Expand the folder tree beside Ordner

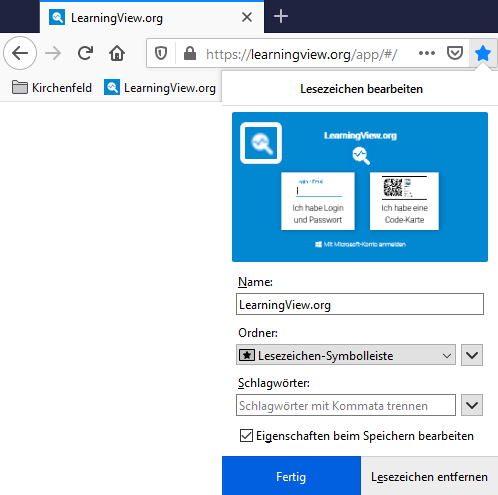click(x=472, y=355)
